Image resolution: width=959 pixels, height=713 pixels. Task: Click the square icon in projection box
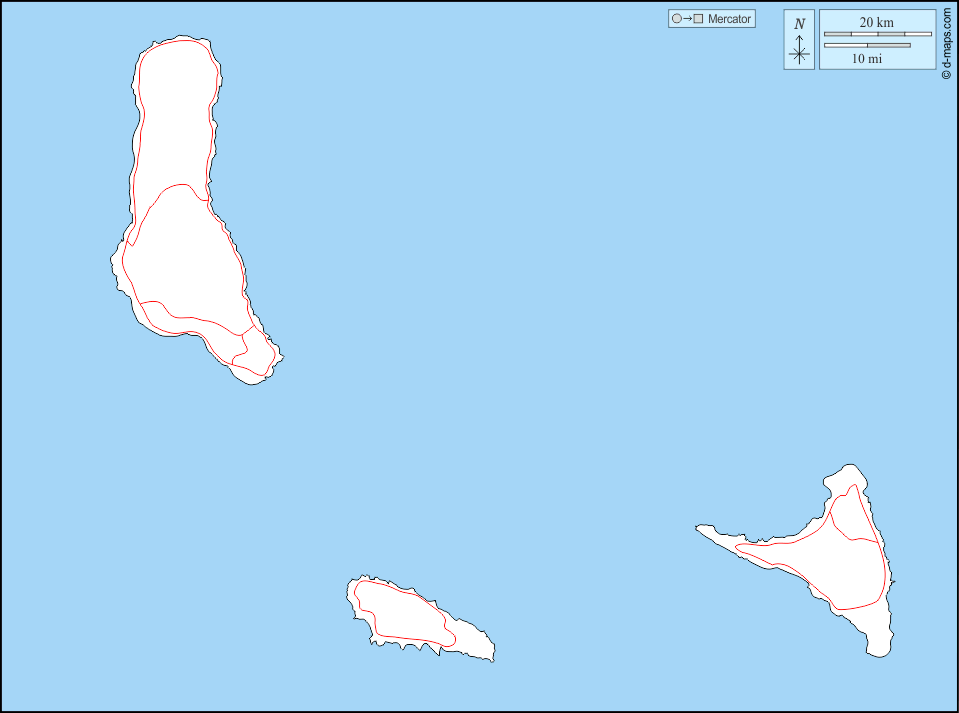pos(698,19)
